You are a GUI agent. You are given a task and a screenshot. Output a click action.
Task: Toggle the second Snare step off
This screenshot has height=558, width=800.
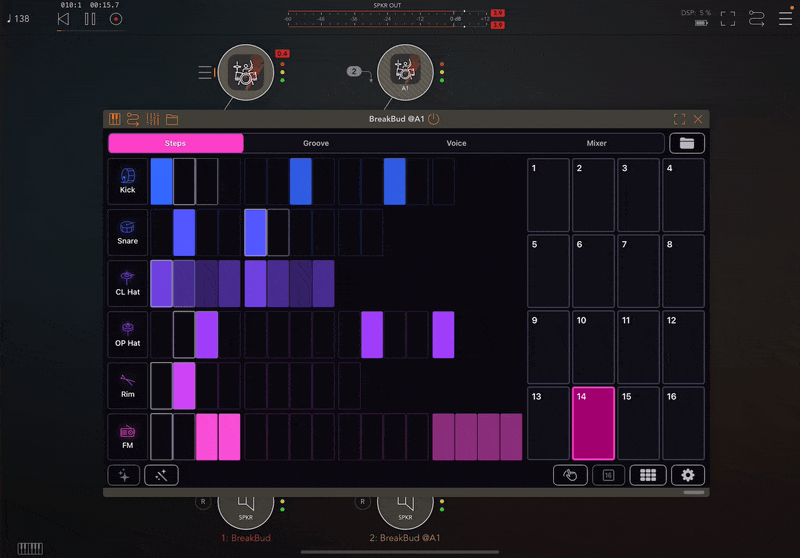click(x=184, y=233)
